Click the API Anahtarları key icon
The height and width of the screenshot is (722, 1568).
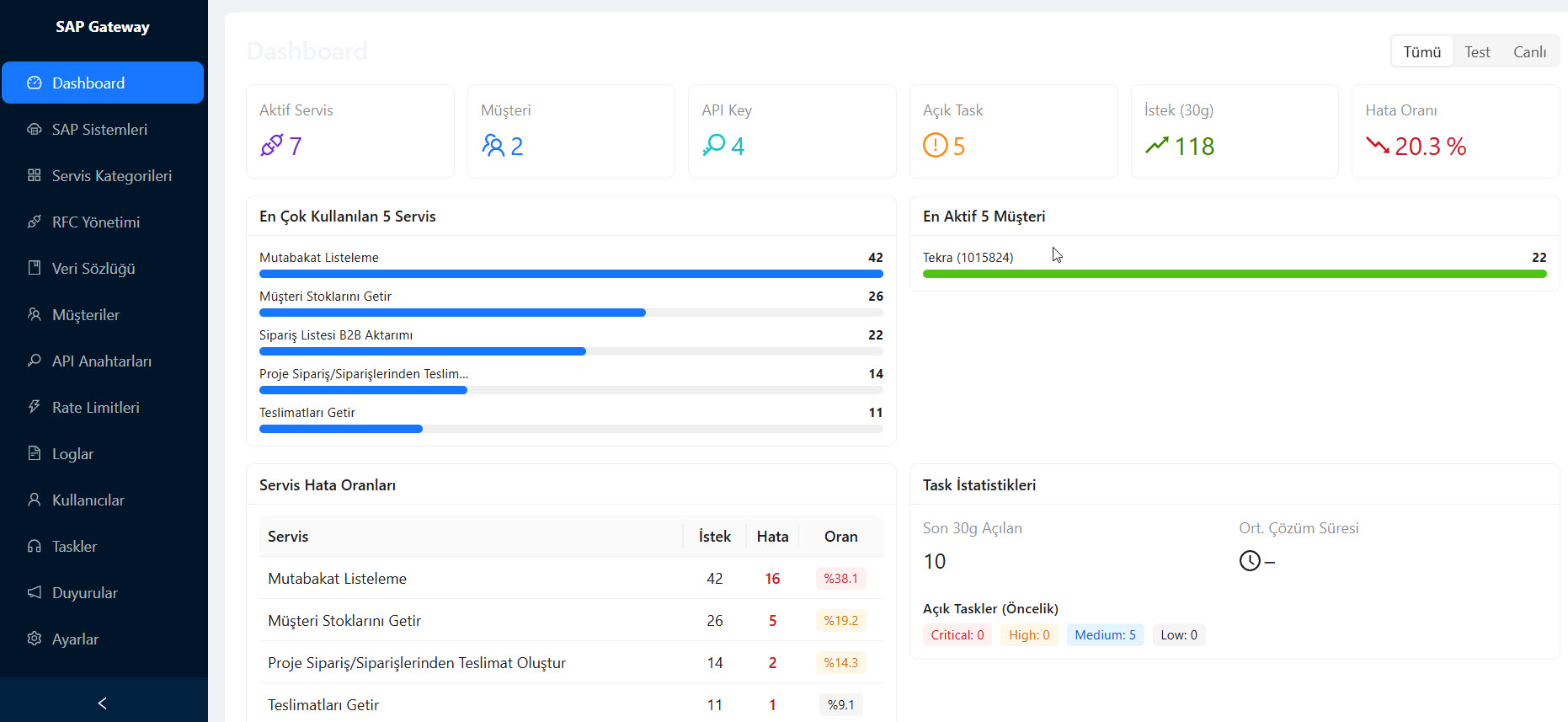click(x=35, y=361)
